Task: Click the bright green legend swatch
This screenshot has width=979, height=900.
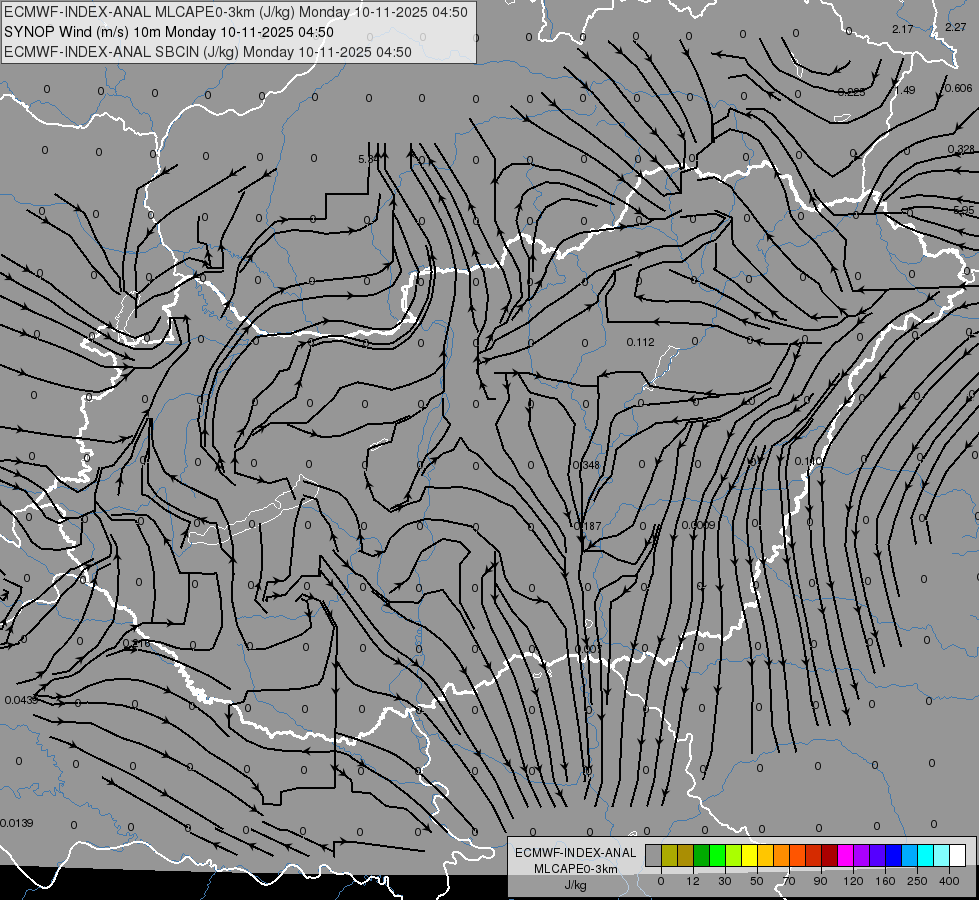Action: (717, 855)
